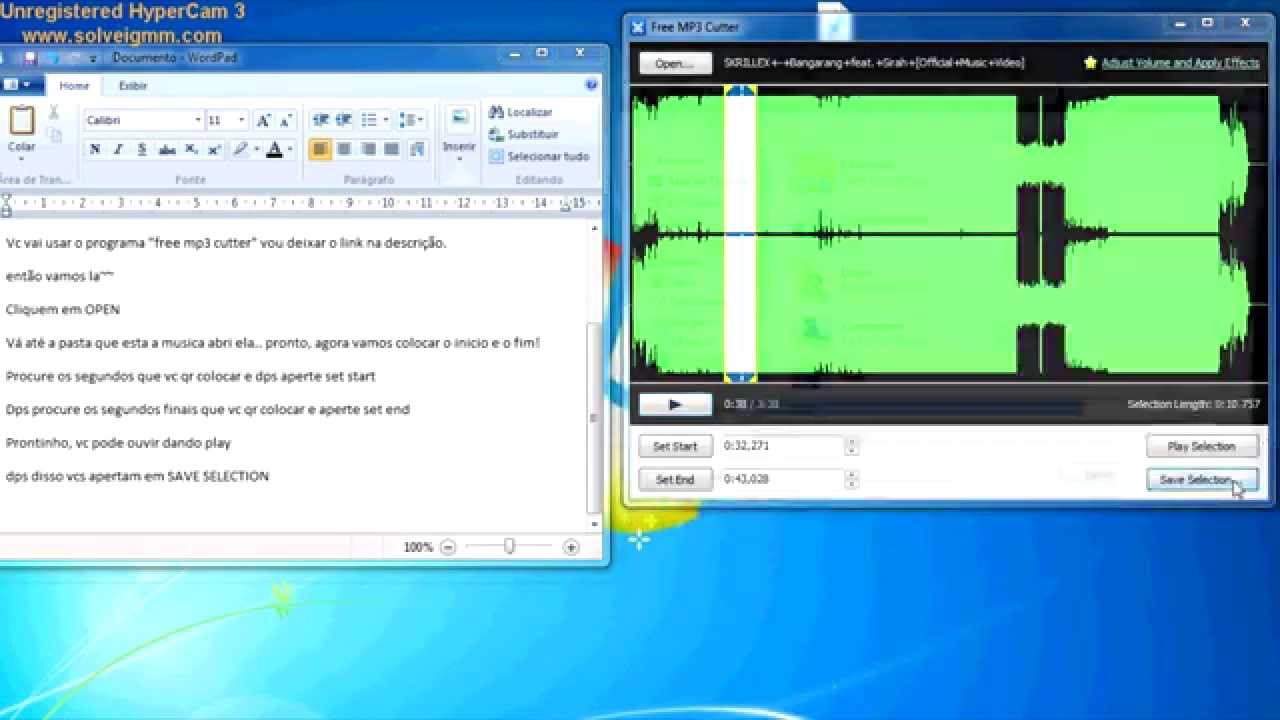Click the MP3 Cutter playback progress bar

click(x=935, y=405)
